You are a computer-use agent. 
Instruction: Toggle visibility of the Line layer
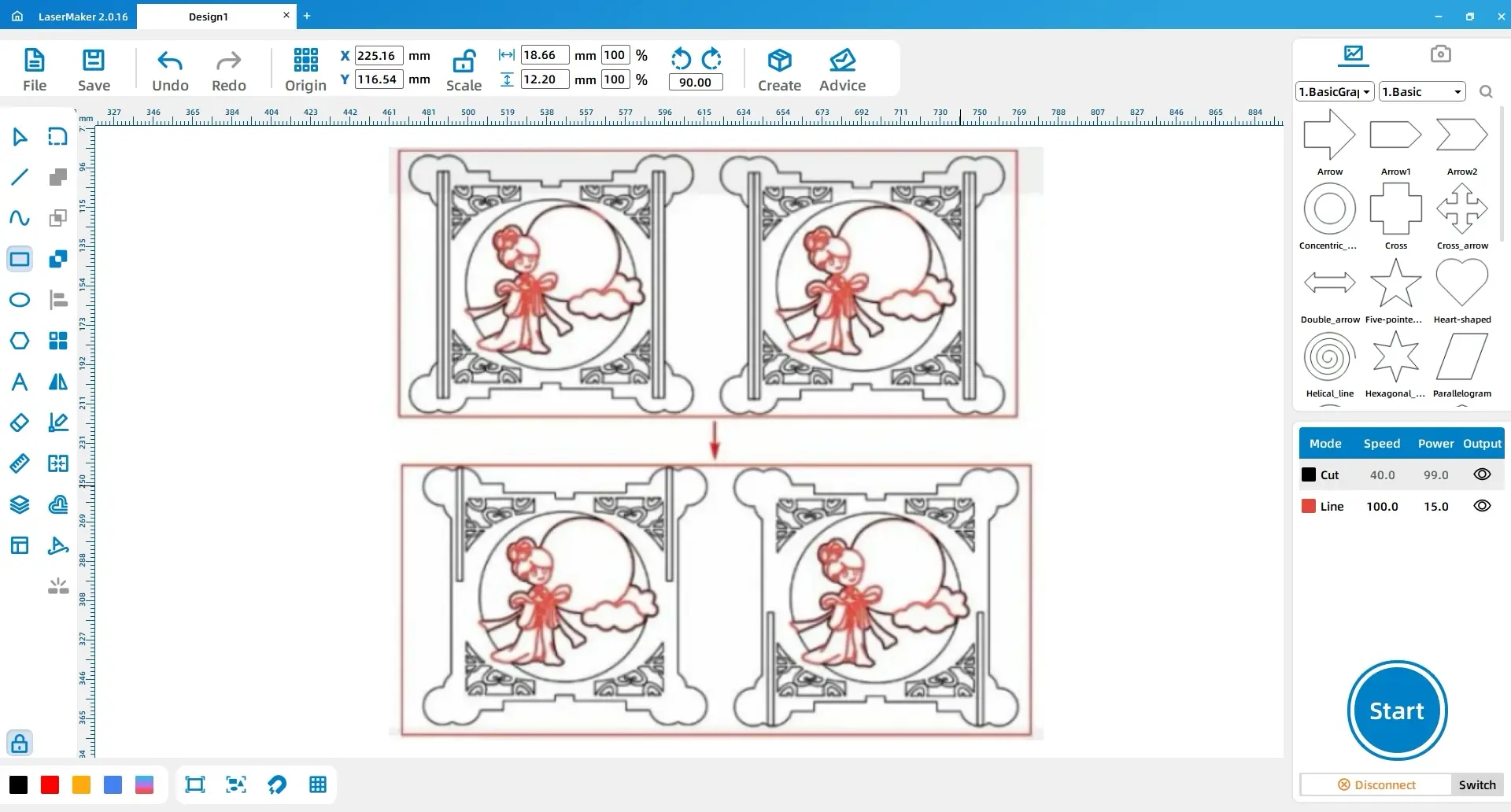tap(1482, 506)
